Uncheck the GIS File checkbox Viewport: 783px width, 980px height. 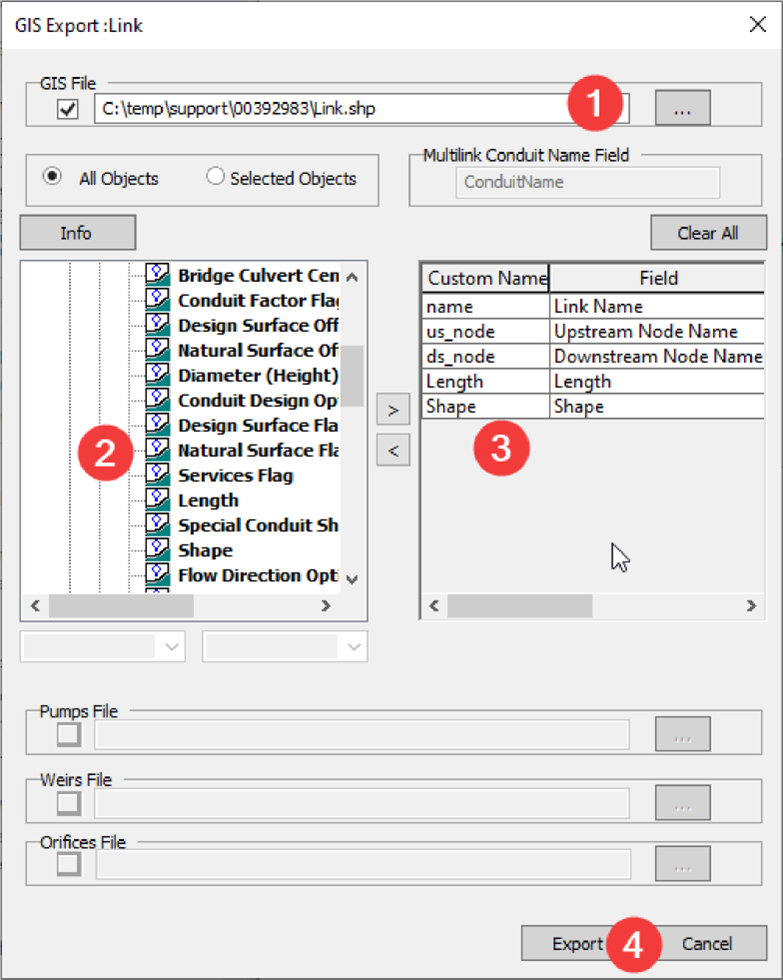[67, 109]
